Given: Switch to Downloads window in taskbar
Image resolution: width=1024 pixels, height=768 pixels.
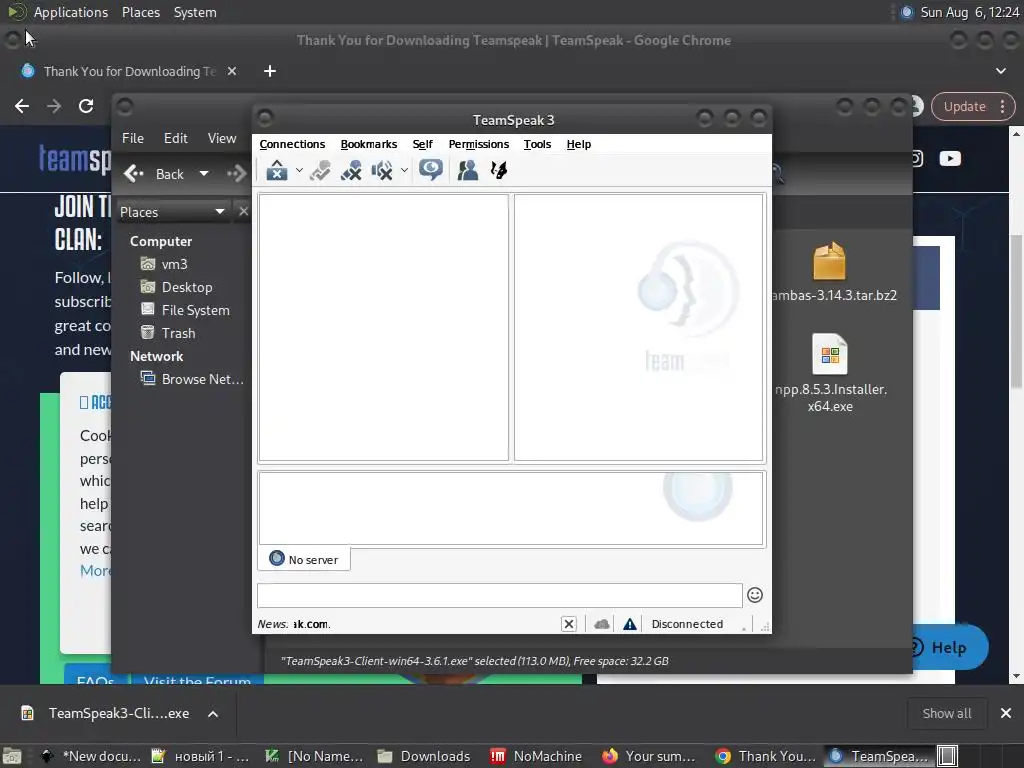Looking at the screenshot, I should 424,756.
